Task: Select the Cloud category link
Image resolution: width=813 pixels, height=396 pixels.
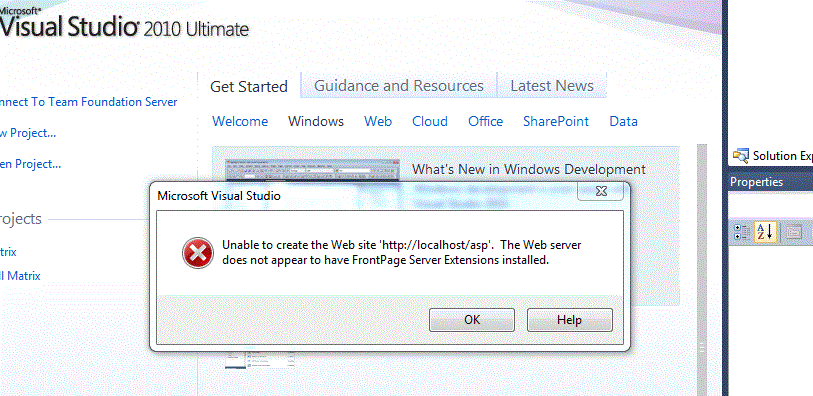Action: click(x=430, y=121)
